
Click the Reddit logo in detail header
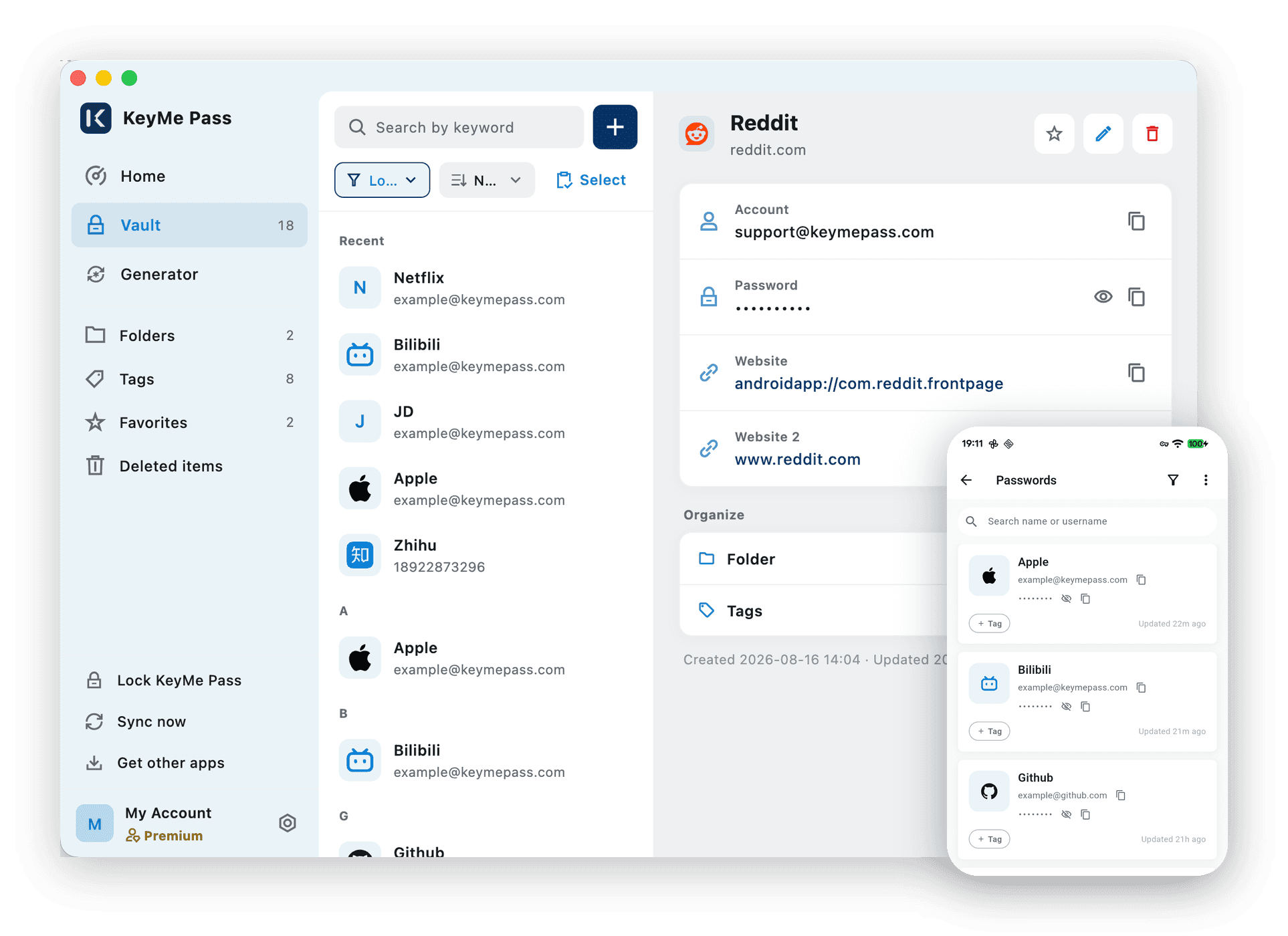[x=696, y=134]
